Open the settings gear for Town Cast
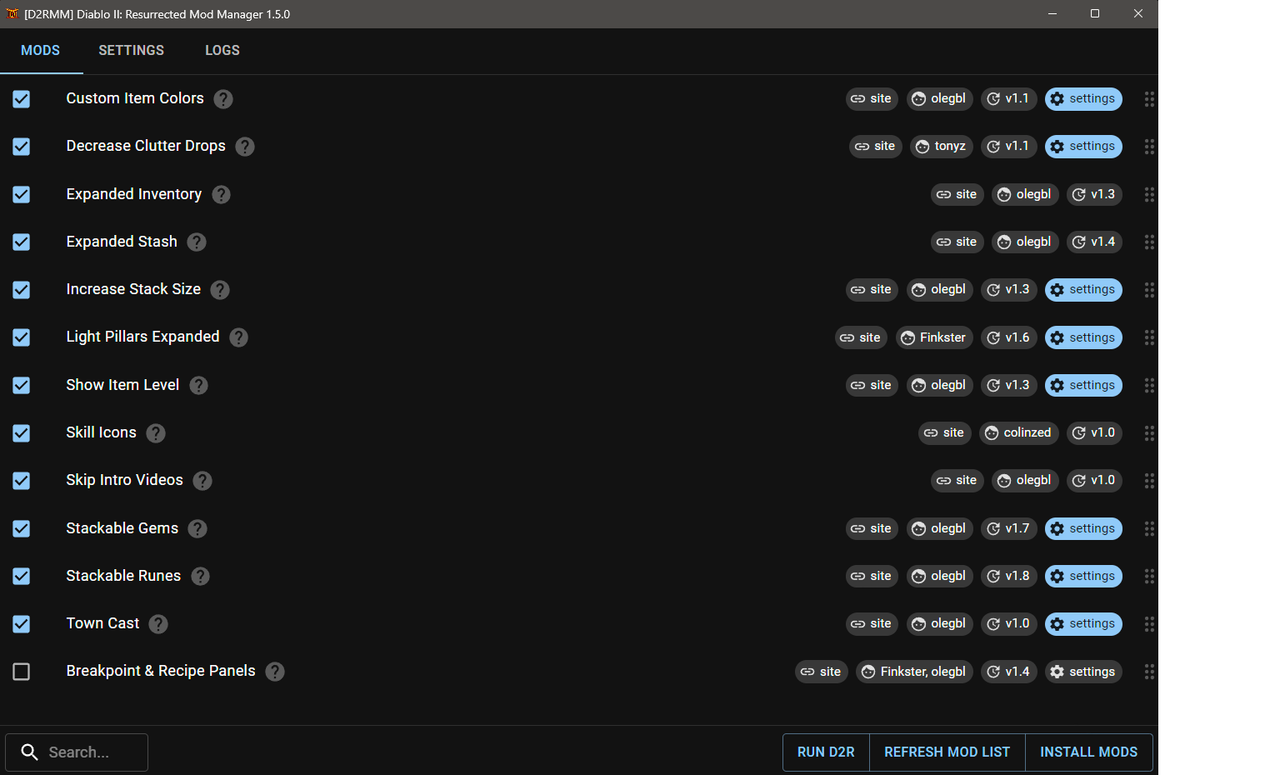Viewport: 1280px width, 775px height. pyautogui.click(x=1083, y=623)
